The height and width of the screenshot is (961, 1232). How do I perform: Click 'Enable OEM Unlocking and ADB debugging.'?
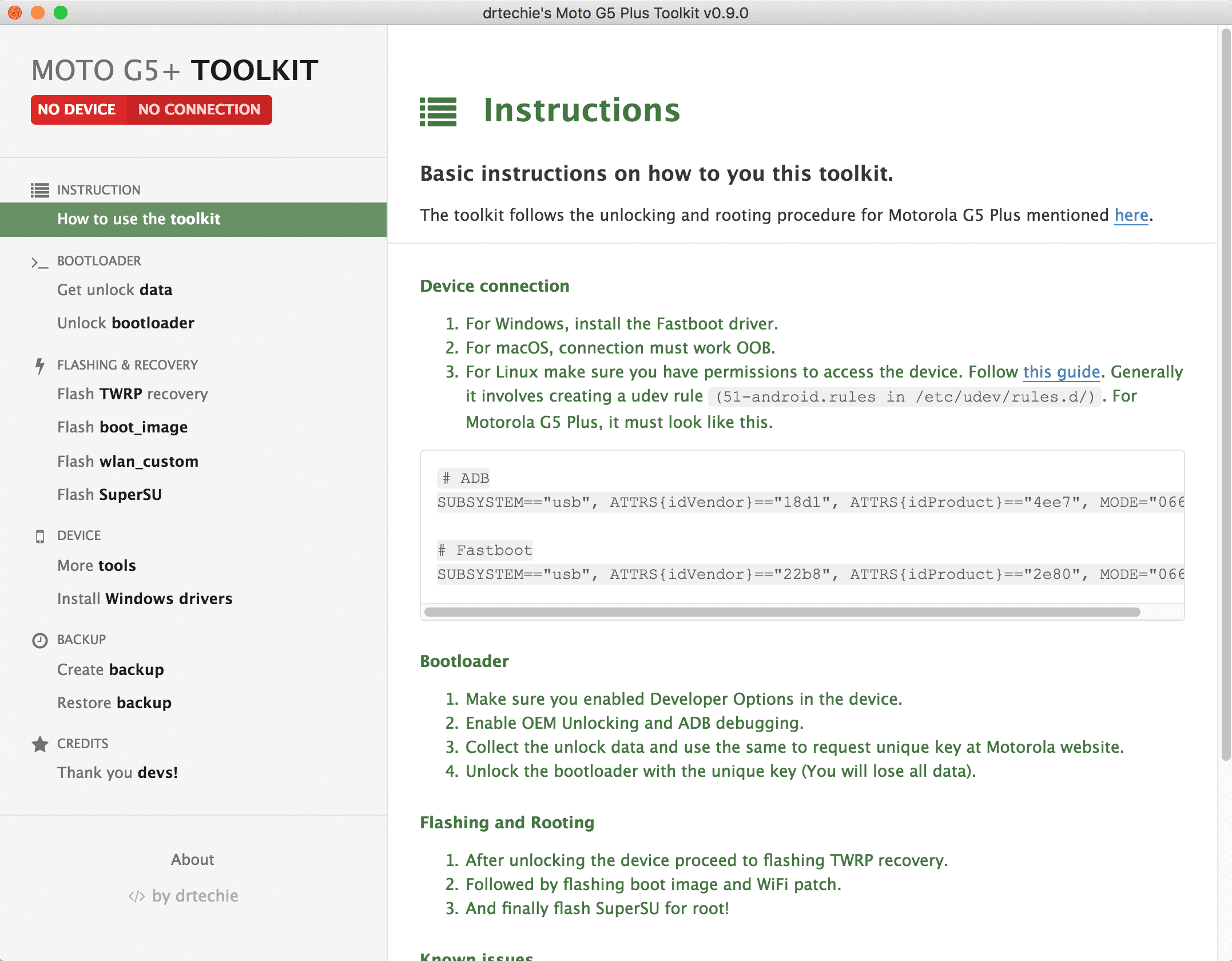[635, 723]
